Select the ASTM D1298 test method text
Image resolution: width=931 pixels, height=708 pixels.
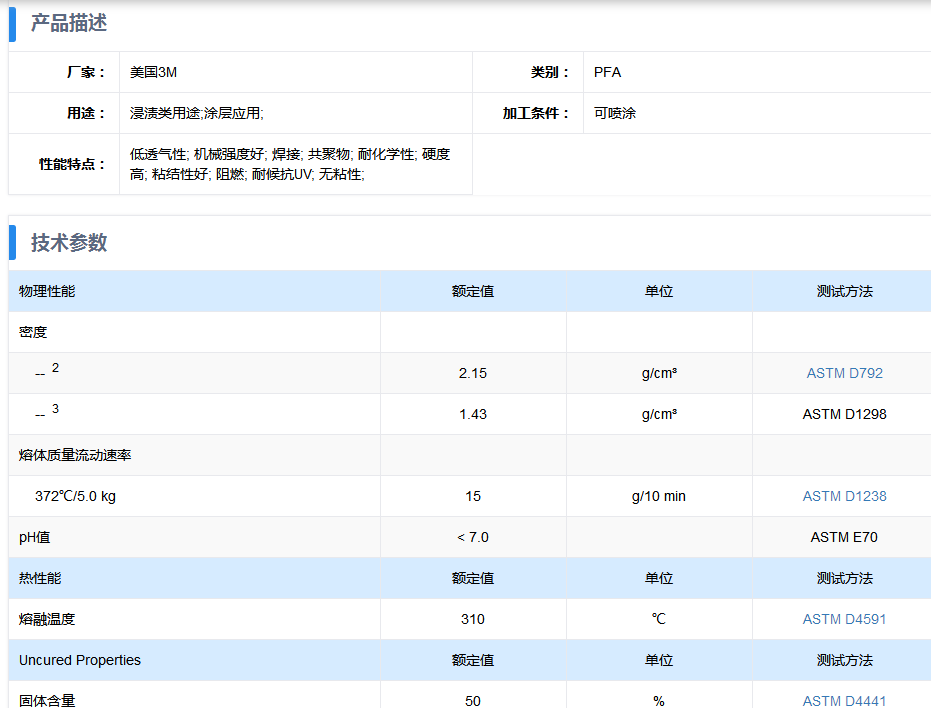pos(844,414)
